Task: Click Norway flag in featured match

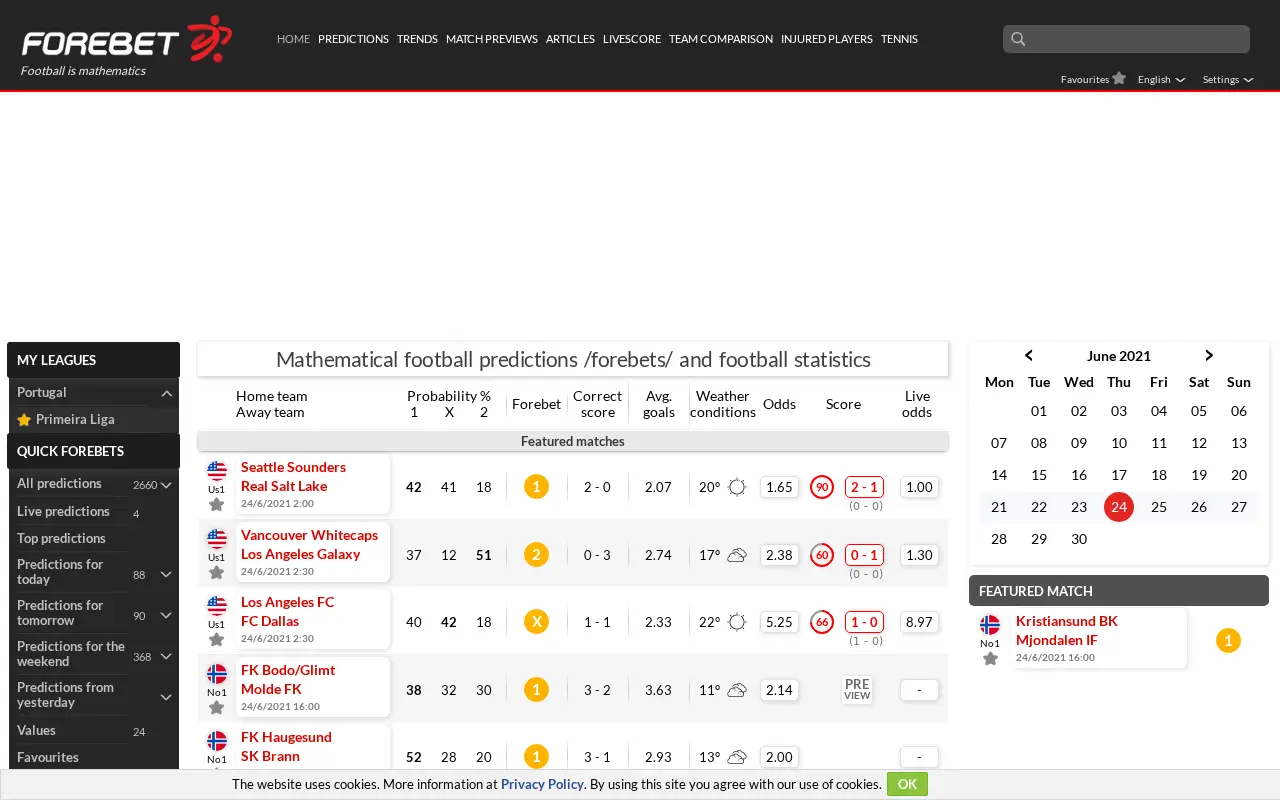Action: pos(990,625)
